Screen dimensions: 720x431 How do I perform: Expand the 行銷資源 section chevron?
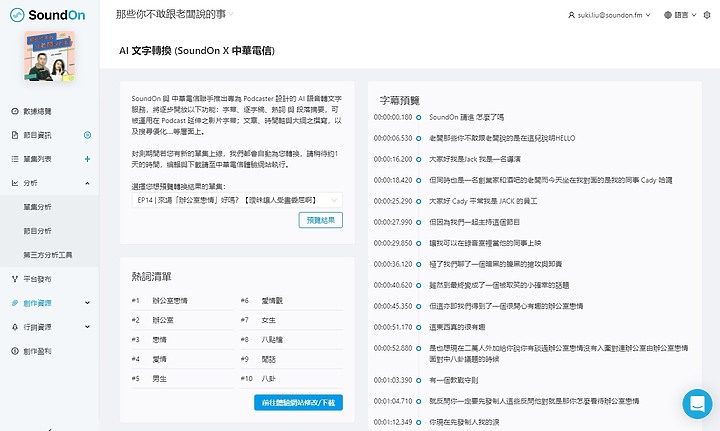click(x=87, y=327)
